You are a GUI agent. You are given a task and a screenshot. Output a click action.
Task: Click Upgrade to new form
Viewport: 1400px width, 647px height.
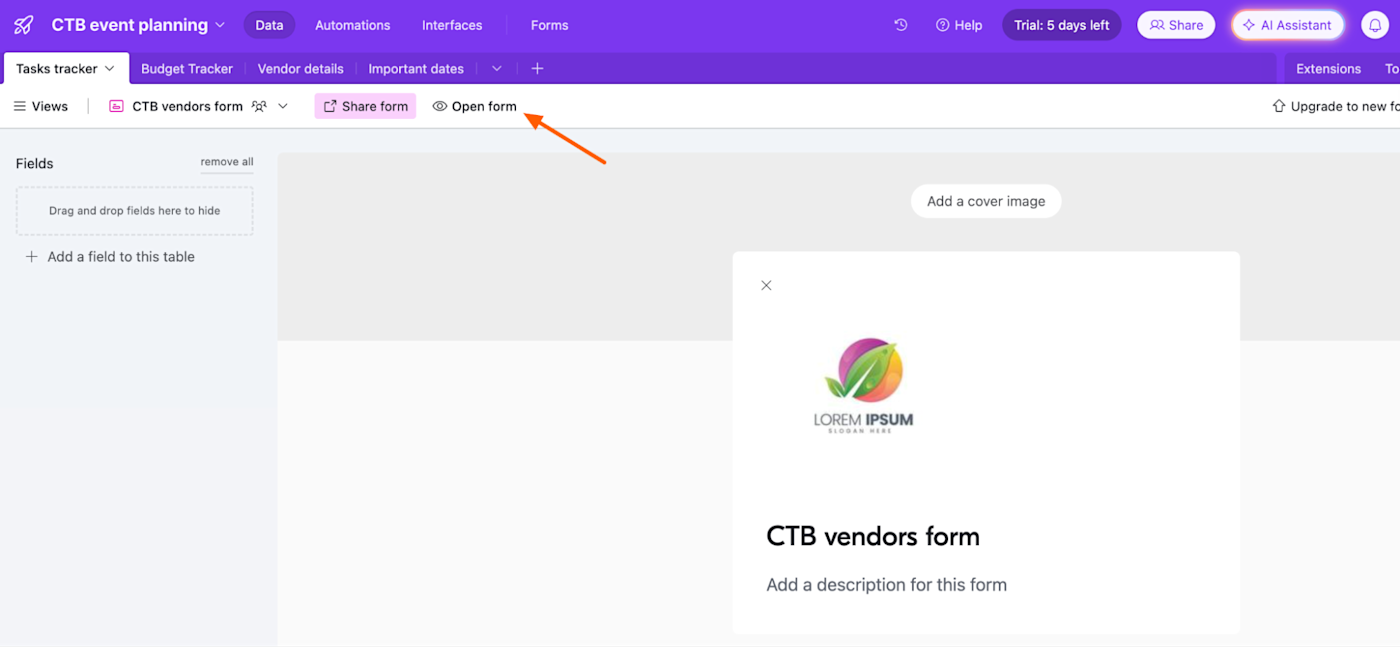[x=1335, y=106]
